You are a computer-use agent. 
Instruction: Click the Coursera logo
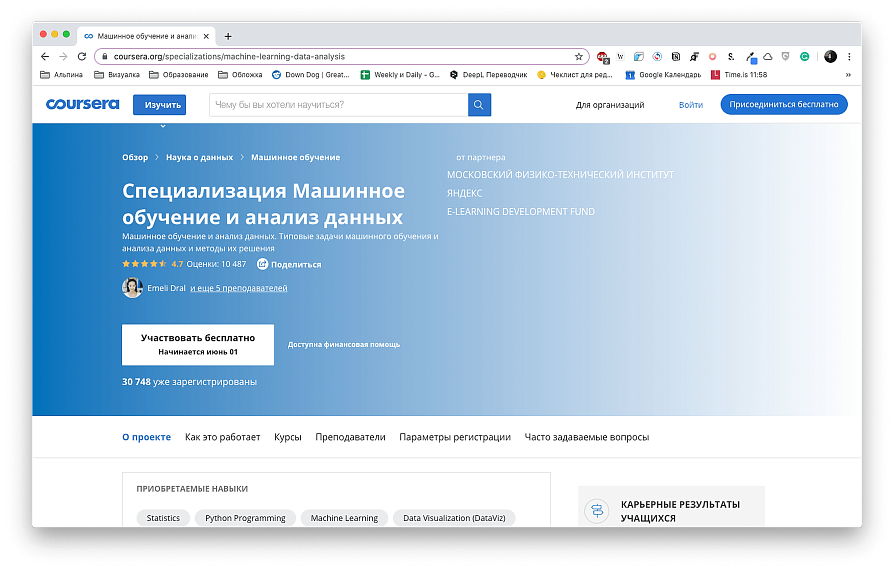pyautogui.click(x=83, y=104)
